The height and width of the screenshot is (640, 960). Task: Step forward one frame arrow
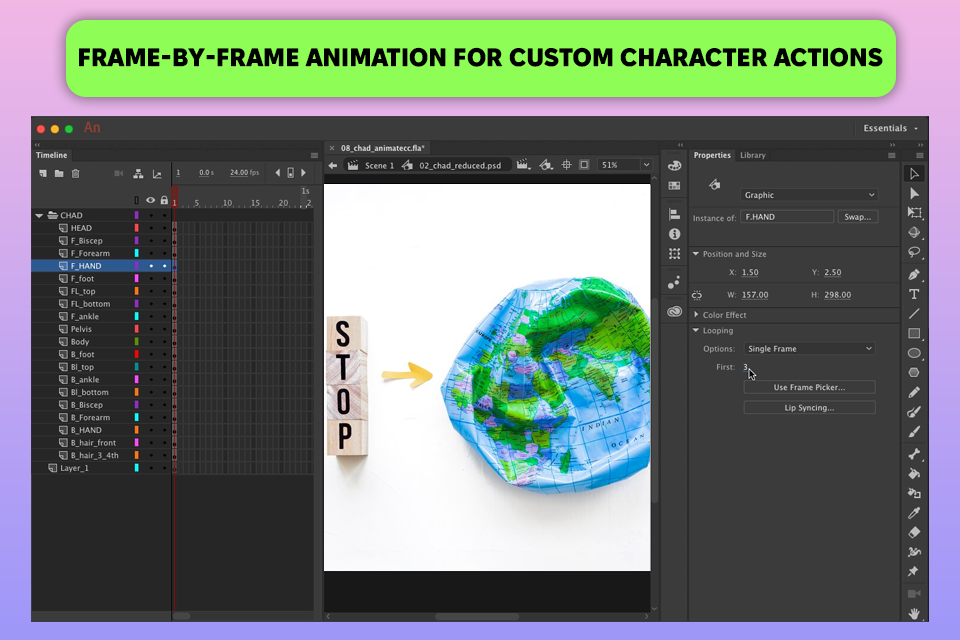coord(303,173)
